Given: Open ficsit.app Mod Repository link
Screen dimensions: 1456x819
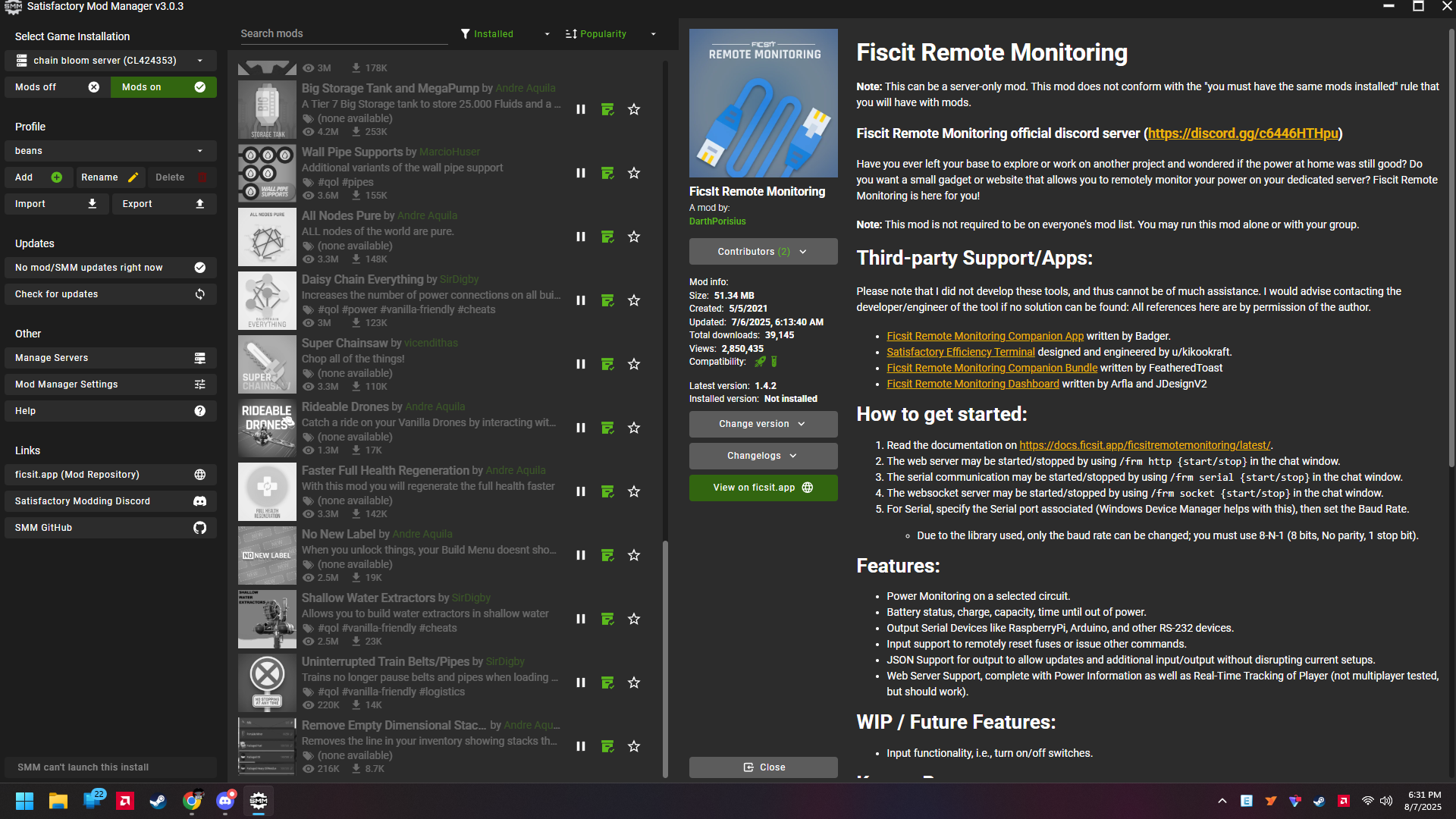Looking at the screenshot, I should (111, 475).
